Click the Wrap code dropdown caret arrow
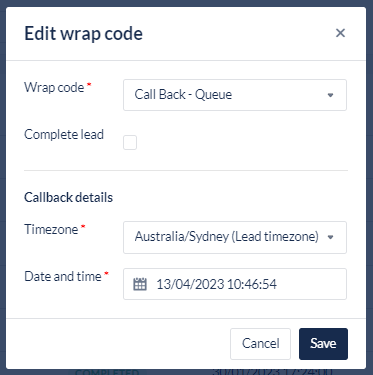The height and width of the screenshot is (375, 373). (330, 95)
